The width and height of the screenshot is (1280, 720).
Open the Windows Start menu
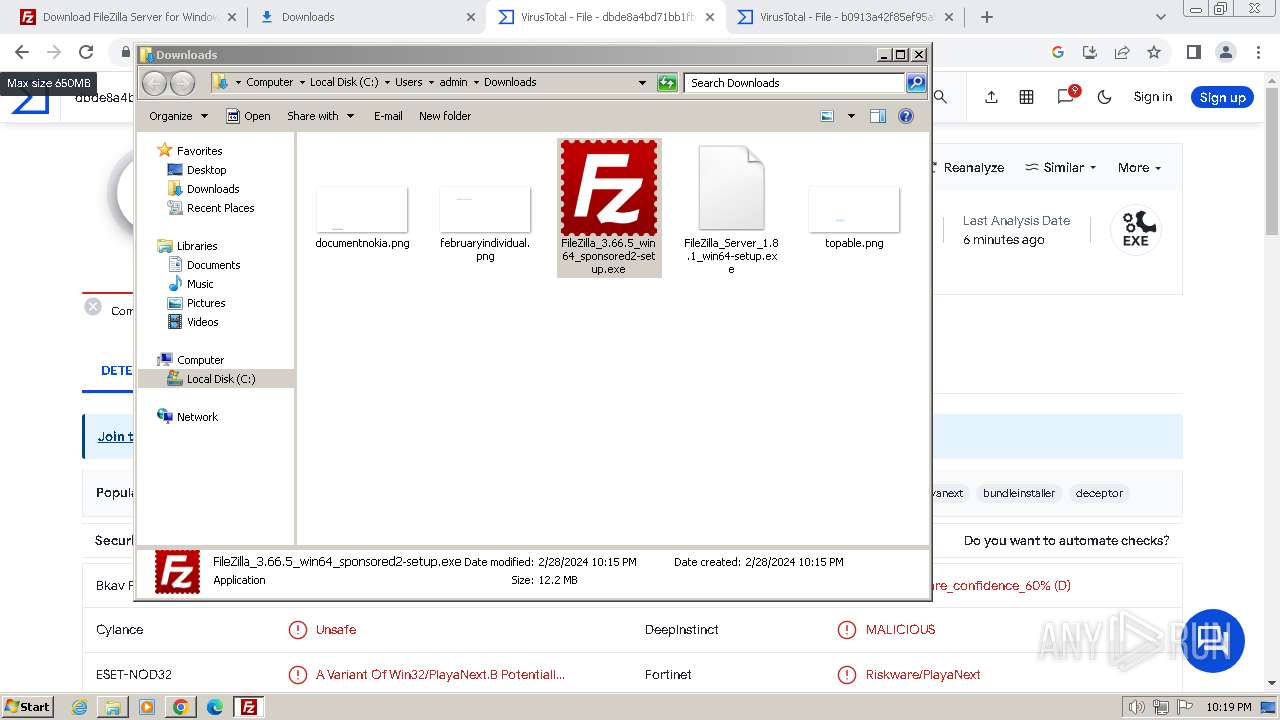click(x=28, y=707)
